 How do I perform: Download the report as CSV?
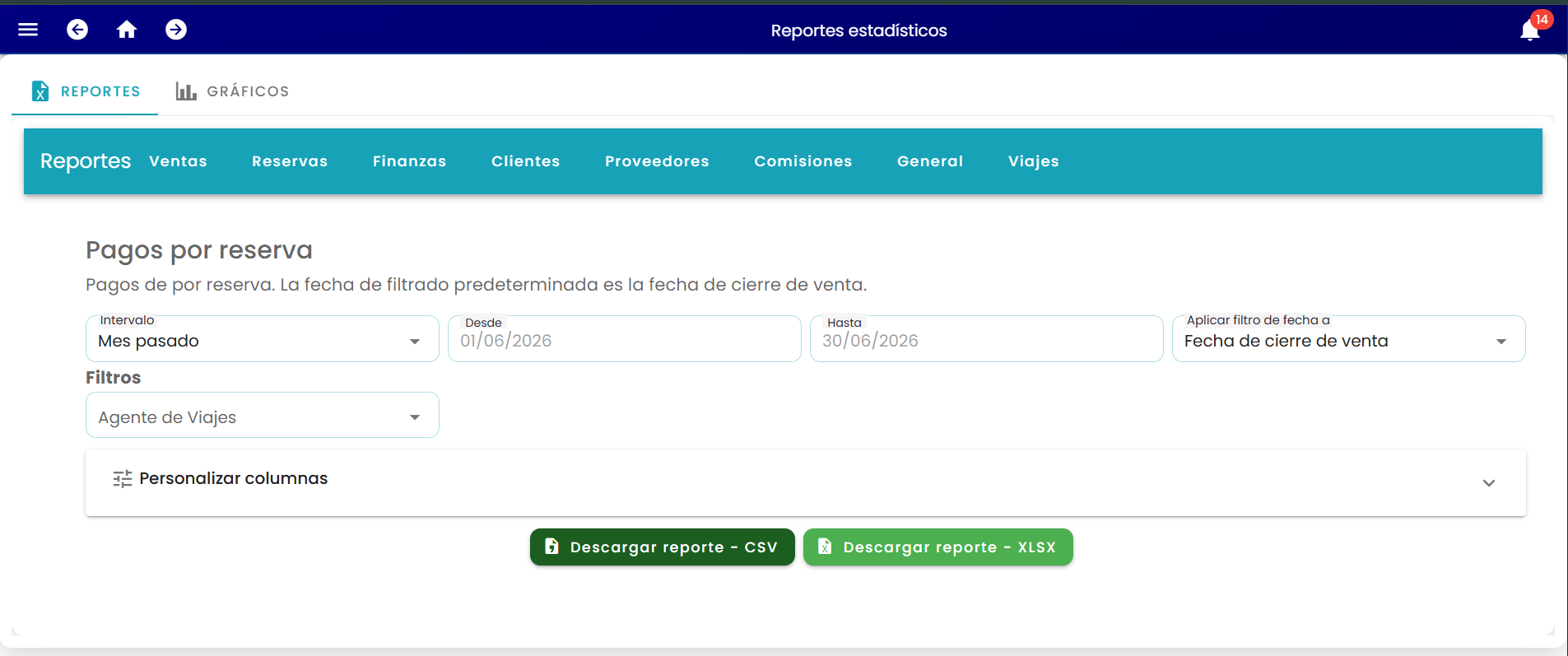[x=663, y=547]
